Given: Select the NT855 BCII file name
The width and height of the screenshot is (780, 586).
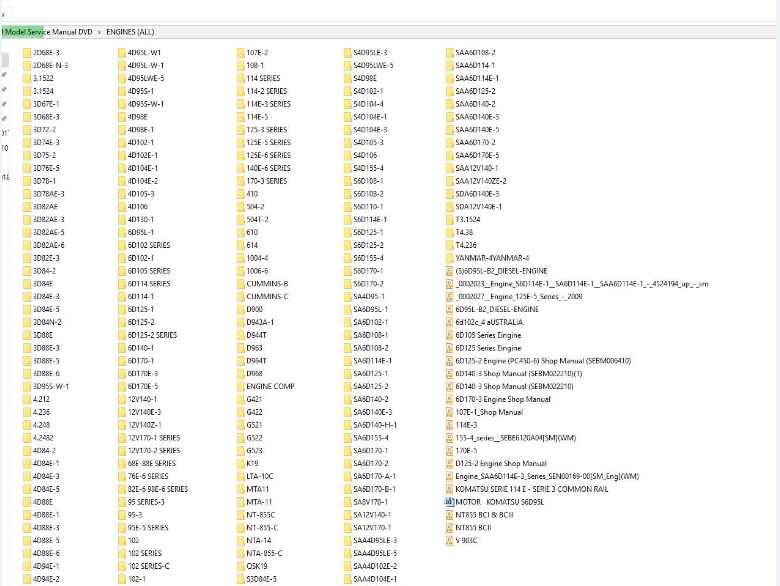Looking at the screenshot, I should click(474, 528).
